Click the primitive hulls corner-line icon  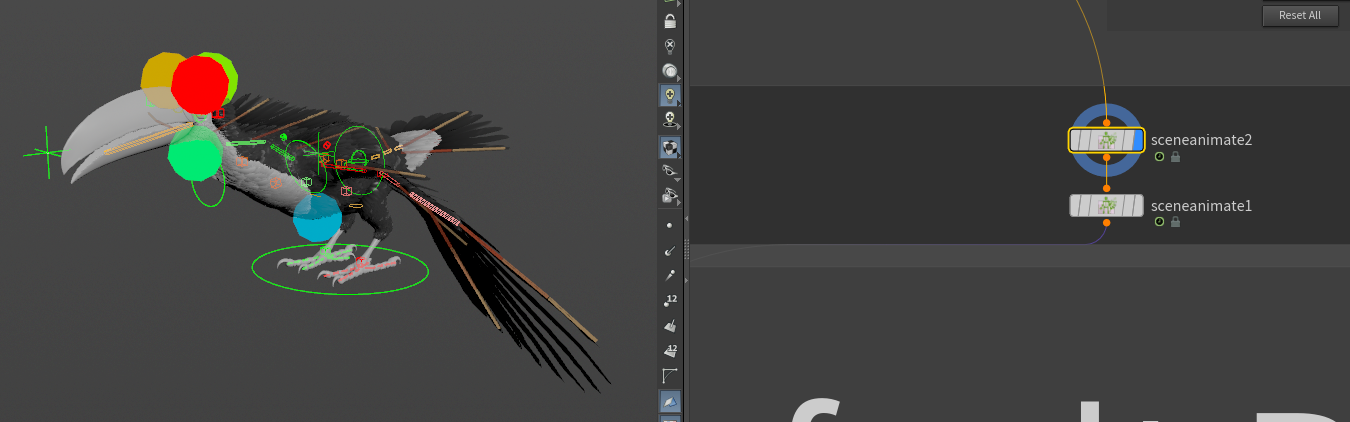pyautogui.click(x=670, y=376)
